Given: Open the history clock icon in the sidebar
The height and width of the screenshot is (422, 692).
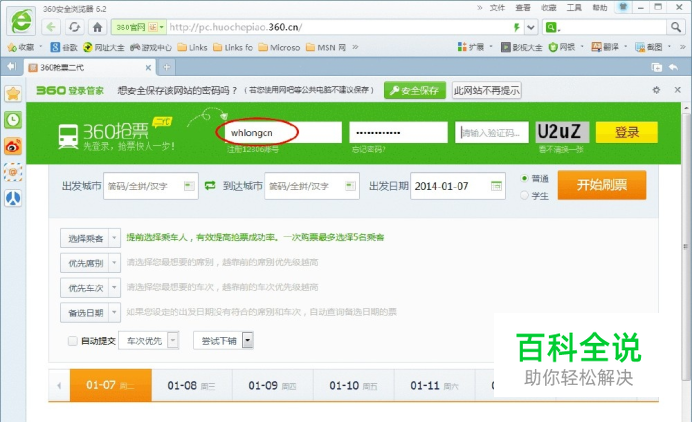Looking at the screenshot, I should pyautogui.click(x=13, y=120).
